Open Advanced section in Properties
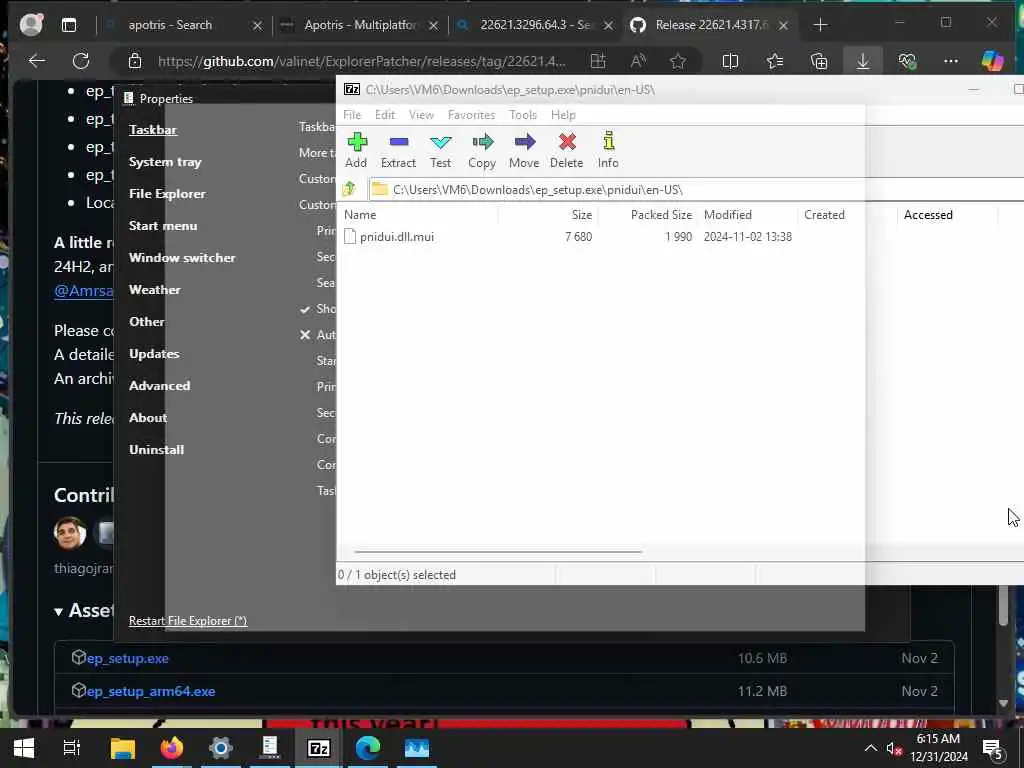This screenshot has height=768, width=1024. click(x=160, y=386)
